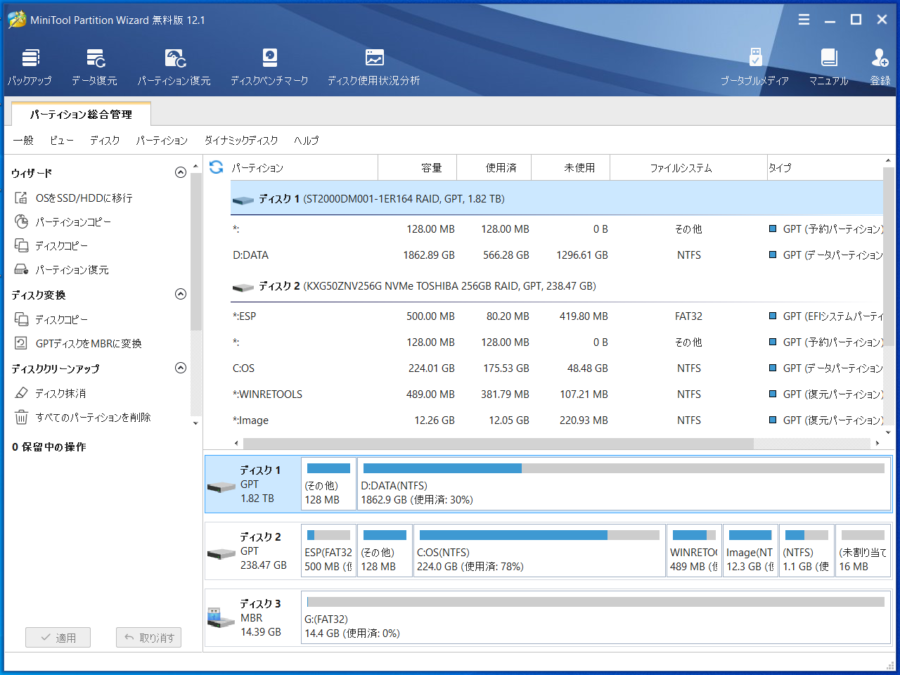Collapse the ディスク変換 section

181,294
